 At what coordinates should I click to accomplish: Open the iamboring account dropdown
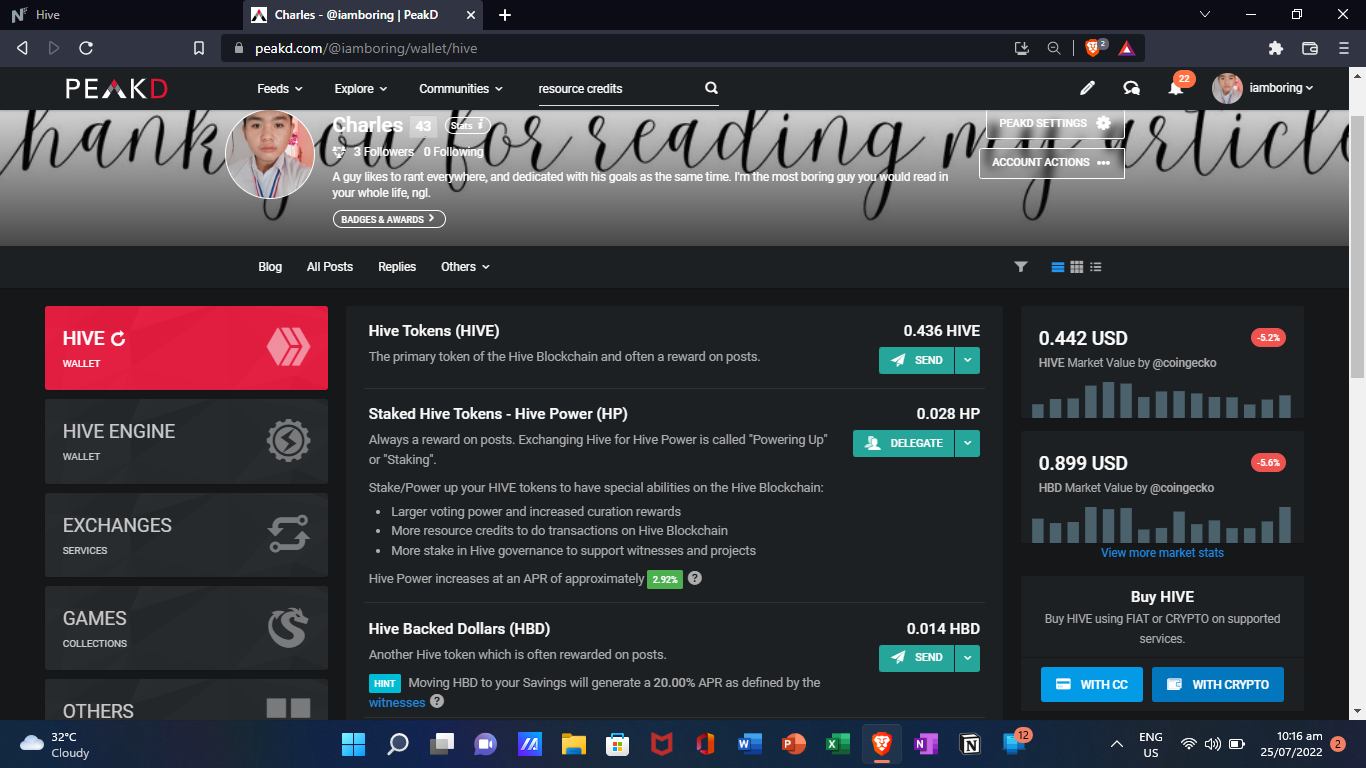click(1263, 88)
